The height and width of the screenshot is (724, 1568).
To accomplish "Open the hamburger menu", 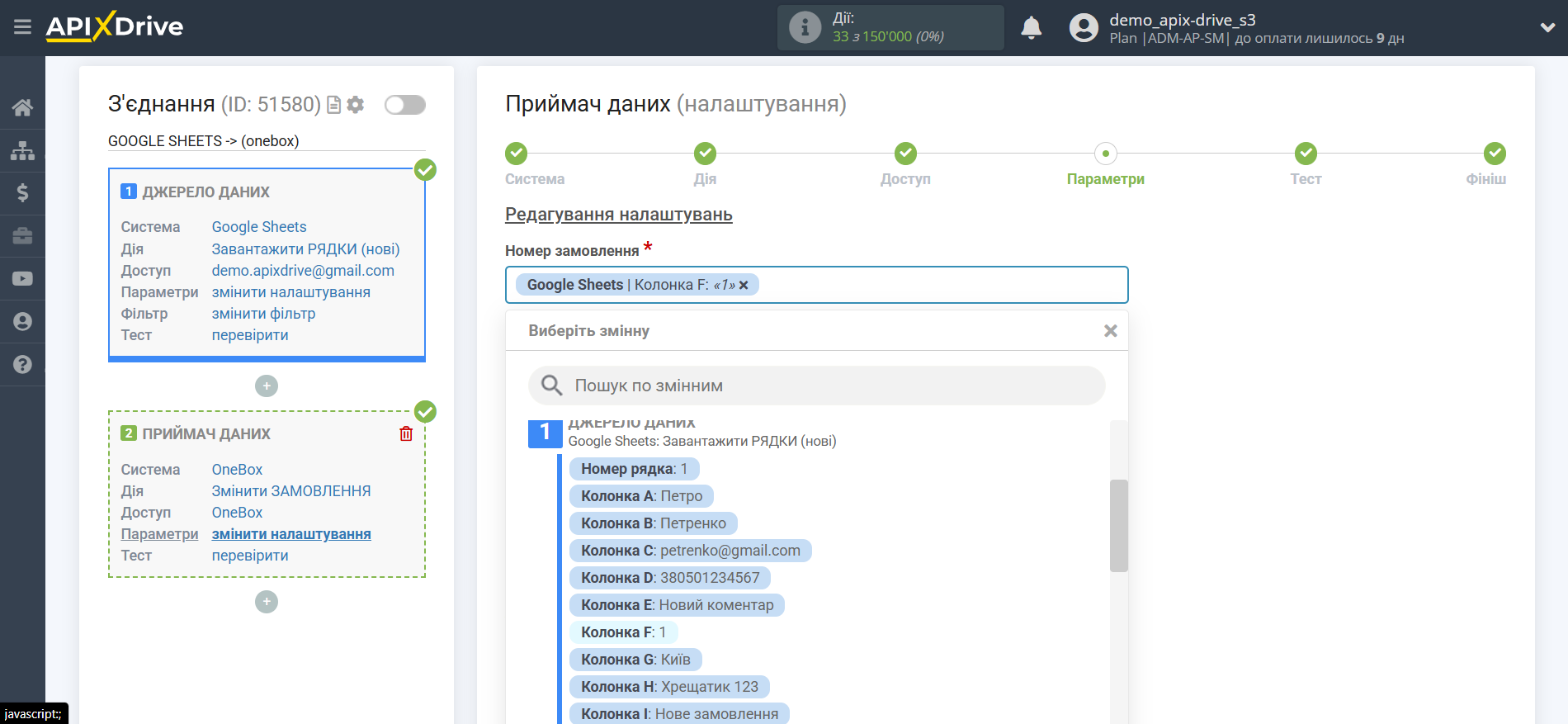I will [x=22, y=27].
